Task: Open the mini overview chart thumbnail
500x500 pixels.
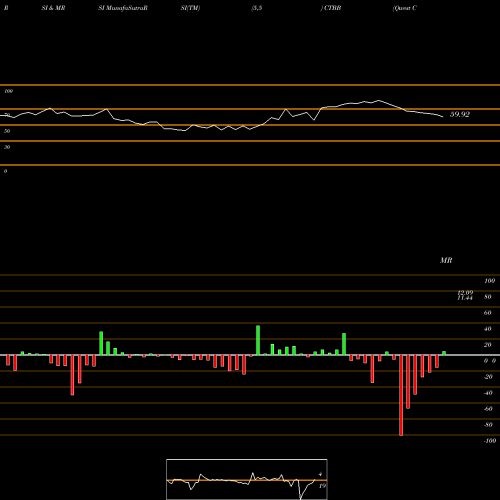Action: tap(247, 479)
